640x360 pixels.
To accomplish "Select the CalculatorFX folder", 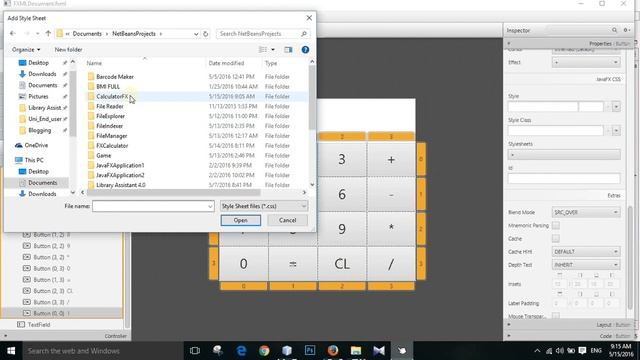I will 112,96.
